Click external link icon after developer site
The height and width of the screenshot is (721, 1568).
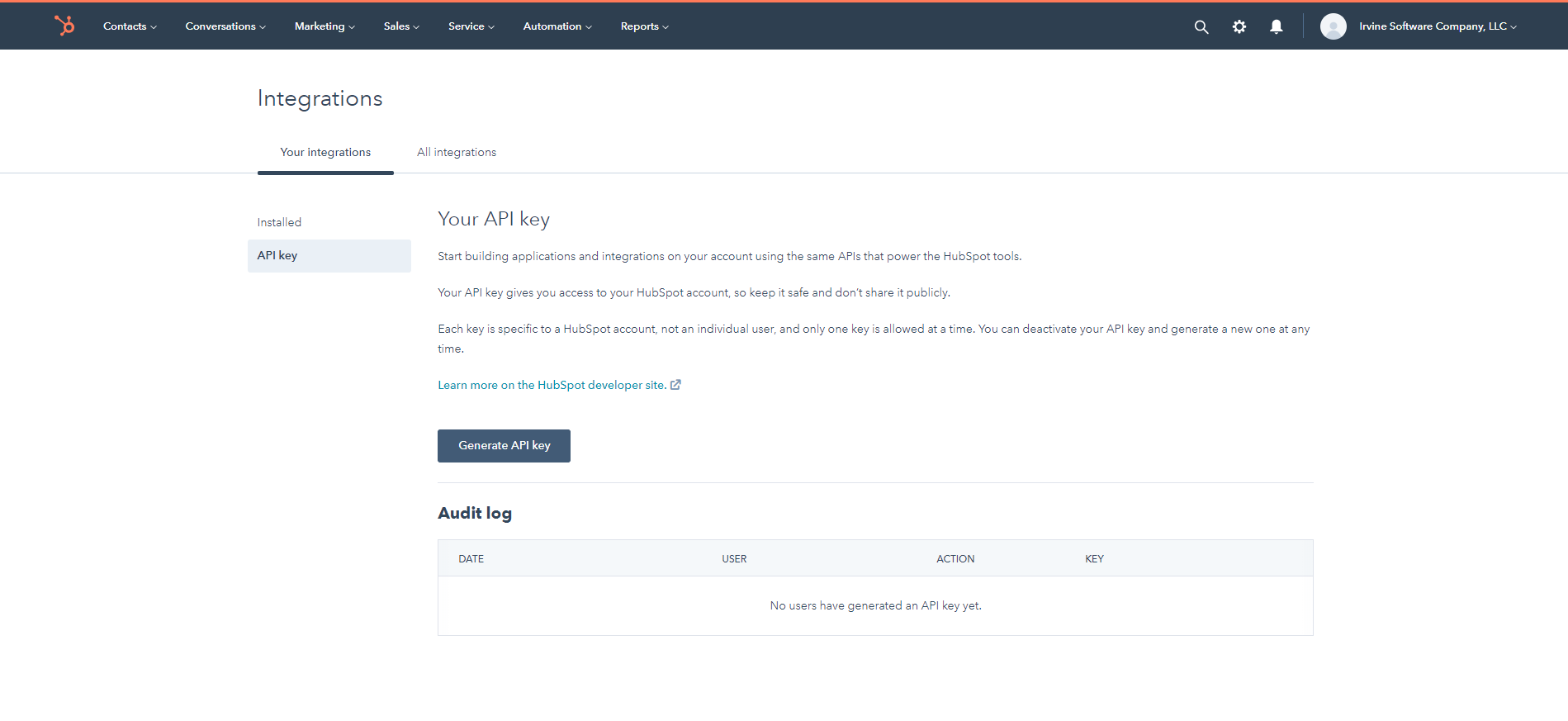coord(675,385)
